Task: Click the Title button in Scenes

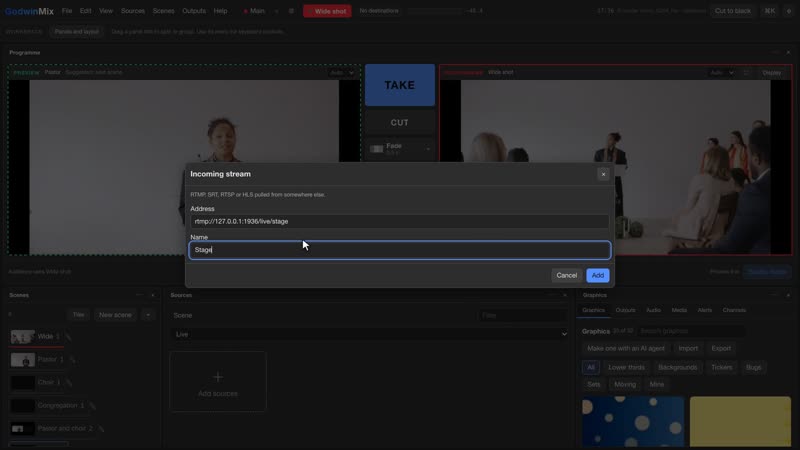Action: pyautogui.click(x=78, y=315)
